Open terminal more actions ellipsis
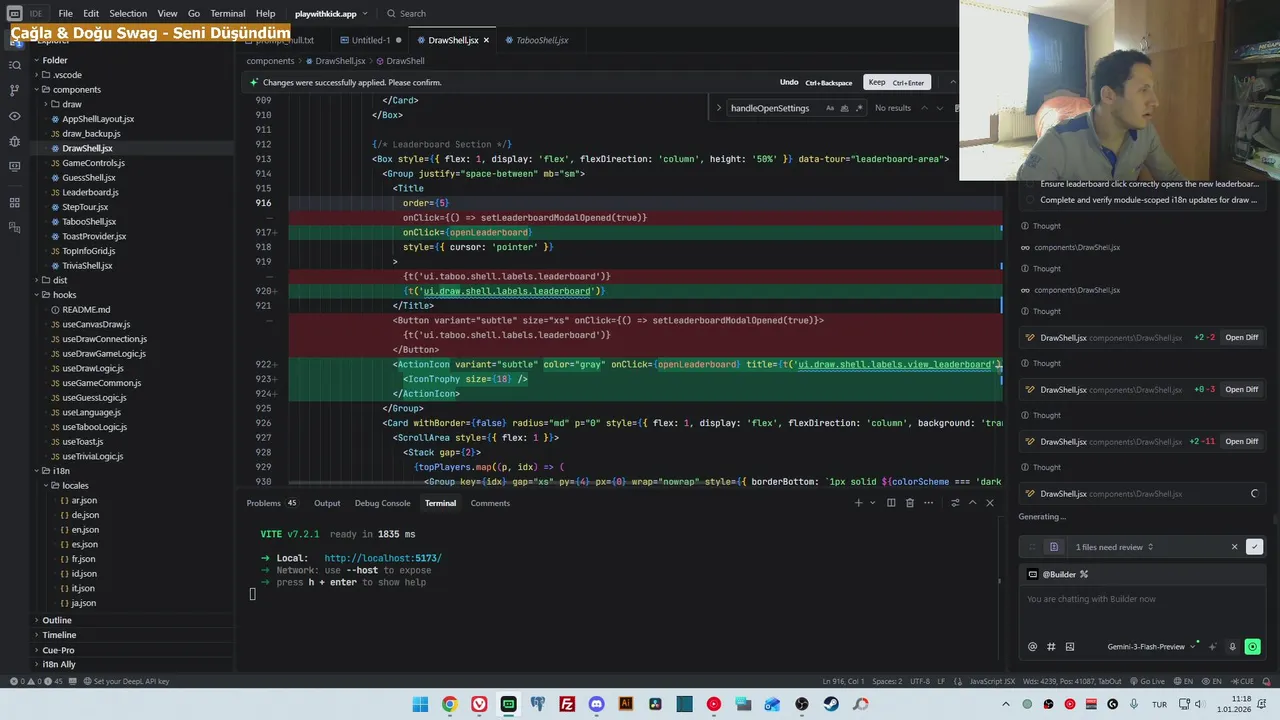1280x720 pixels. 929,503
